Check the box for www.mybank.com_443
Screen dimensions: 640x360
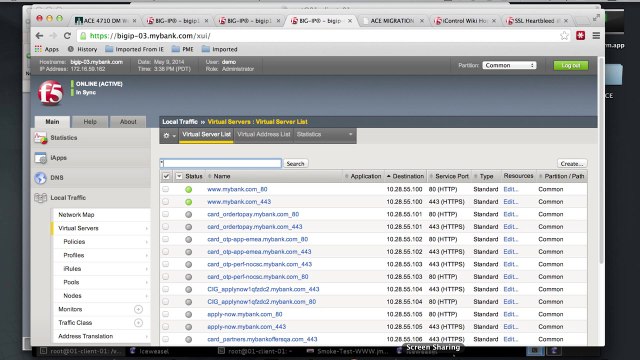click(x=165, y=202)
